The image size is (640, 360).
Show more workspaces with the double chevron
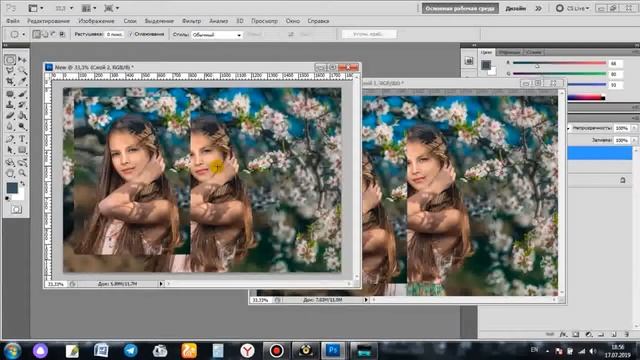tap(538, 8)
